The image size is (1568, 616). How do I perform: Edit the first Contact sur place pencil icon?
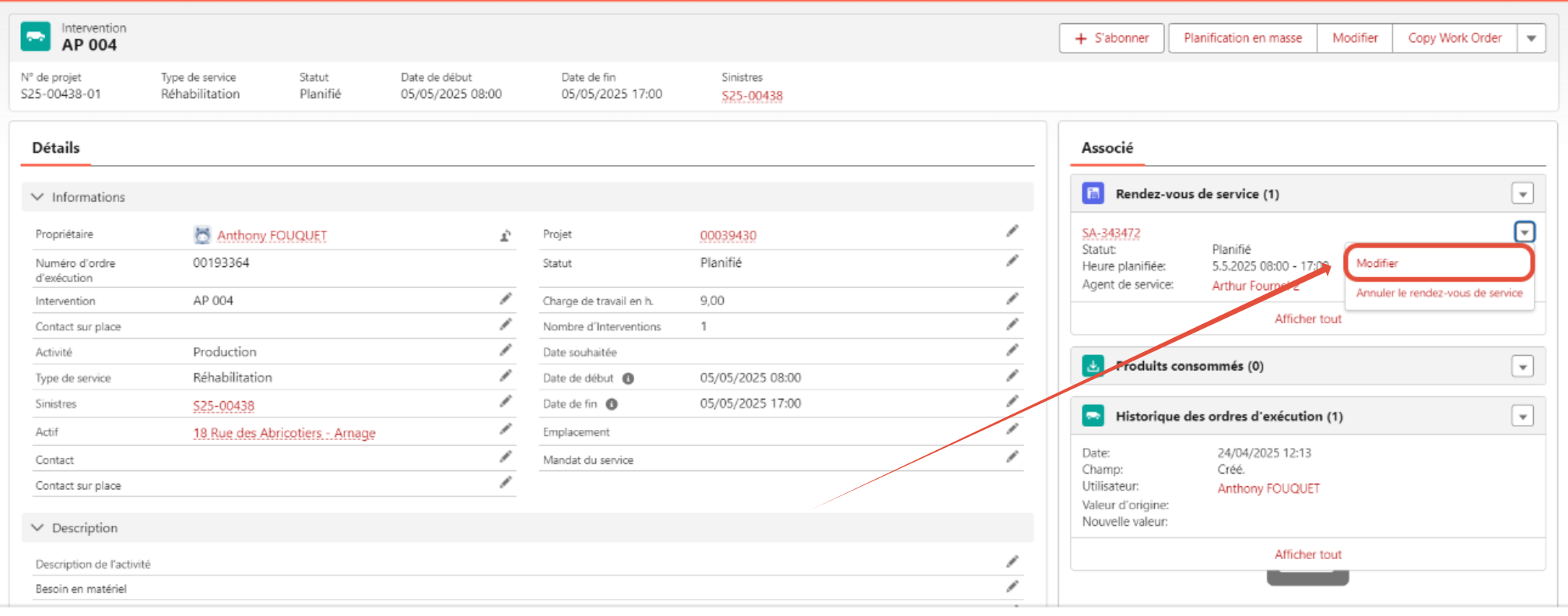point(505,325)
